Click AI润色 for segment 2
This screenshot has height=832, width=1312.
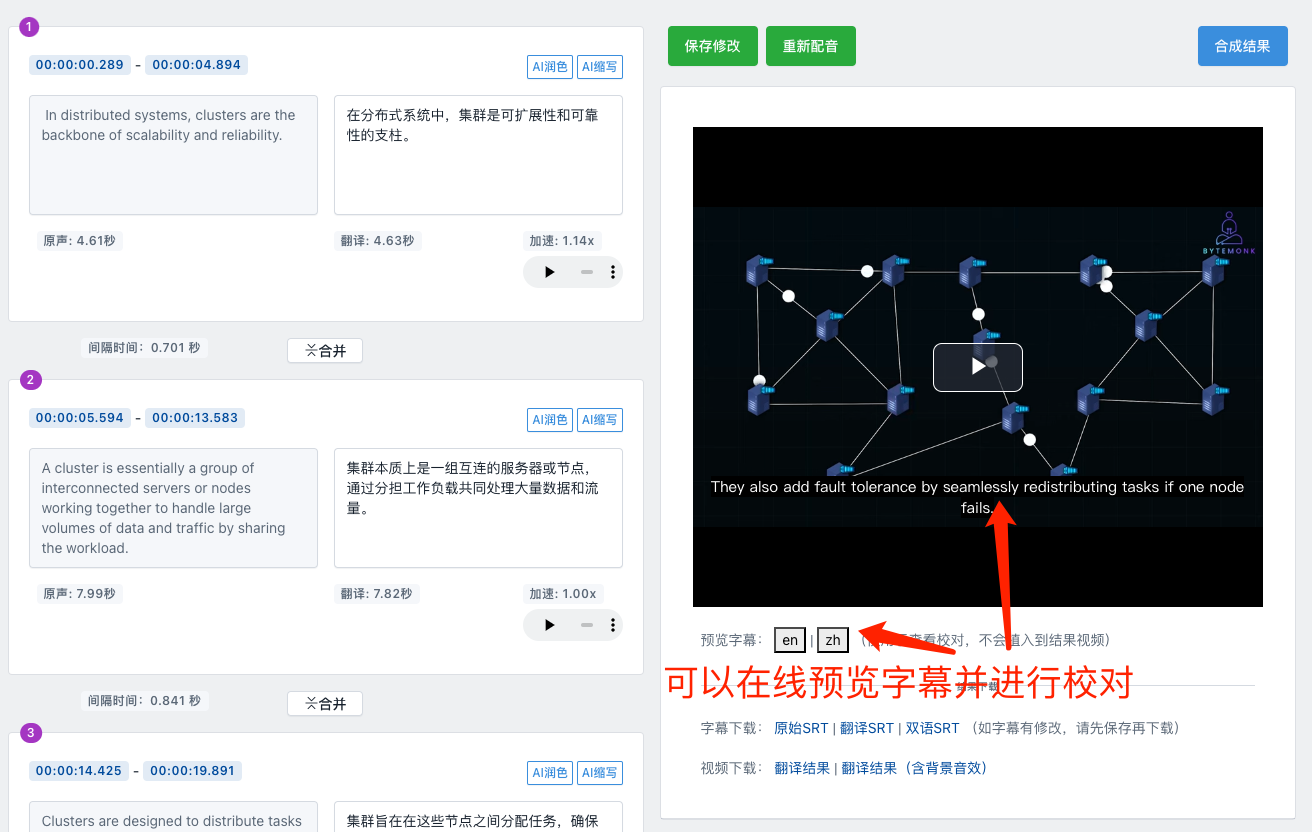549,420
